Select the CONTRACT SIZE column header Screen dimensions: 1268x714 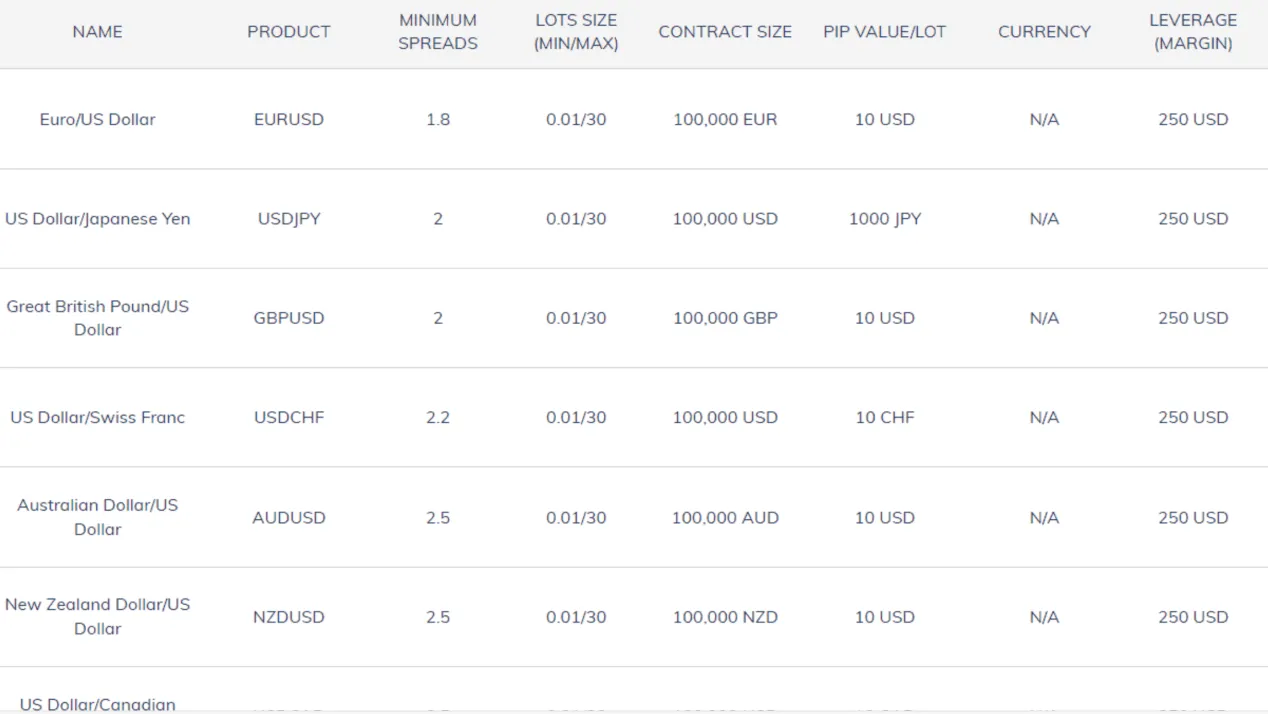(x=725, y=32)
